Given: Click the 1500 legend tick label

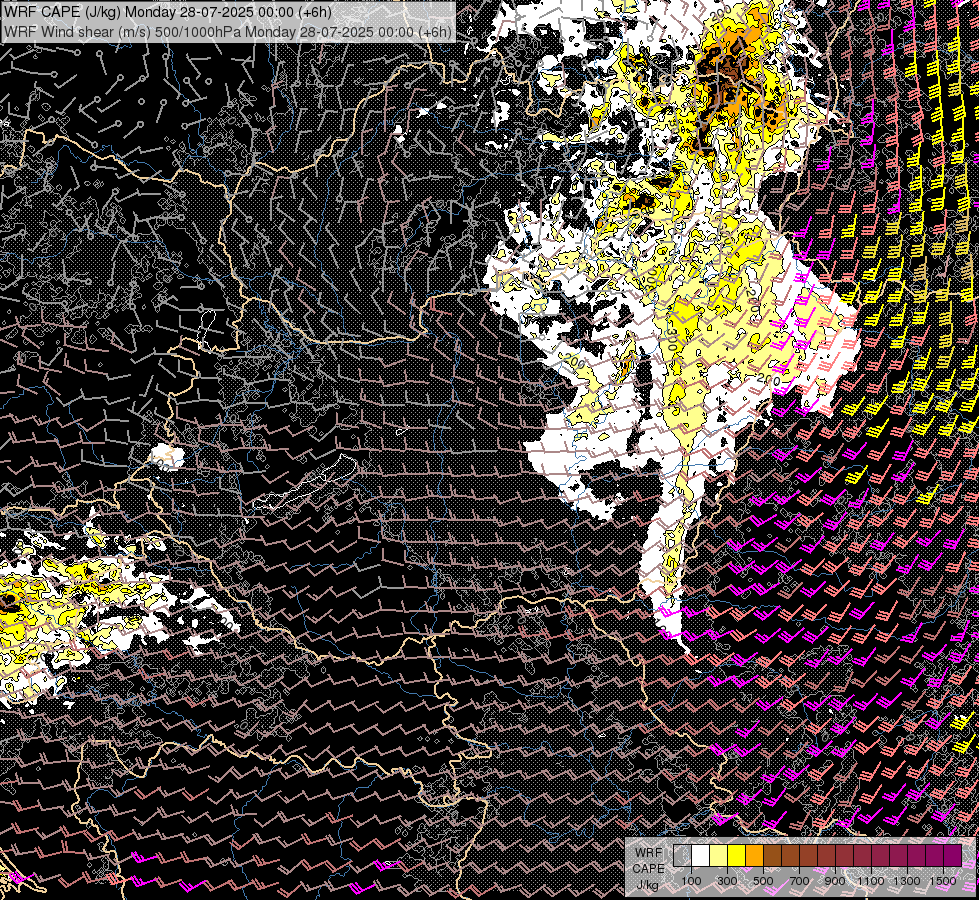Looking at the screenshot, I should (943, 881).
